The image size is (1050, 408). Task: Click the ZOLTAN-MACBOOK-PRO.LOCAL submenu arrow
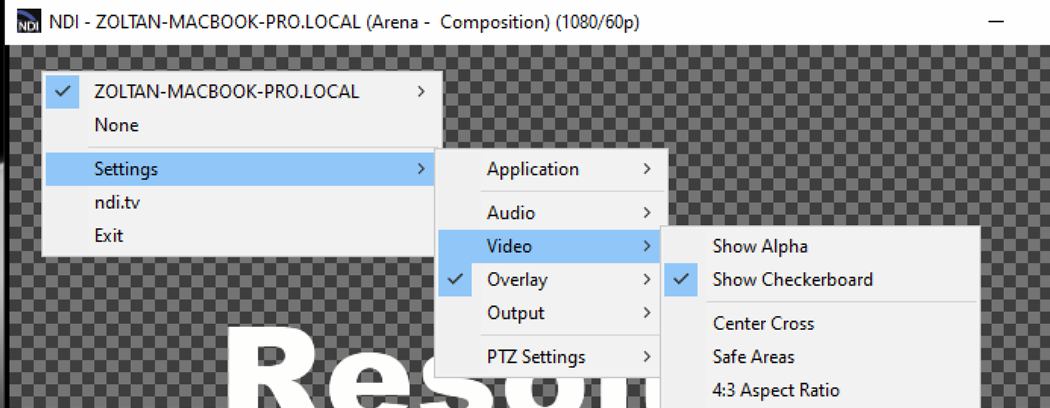click(421, 92)
